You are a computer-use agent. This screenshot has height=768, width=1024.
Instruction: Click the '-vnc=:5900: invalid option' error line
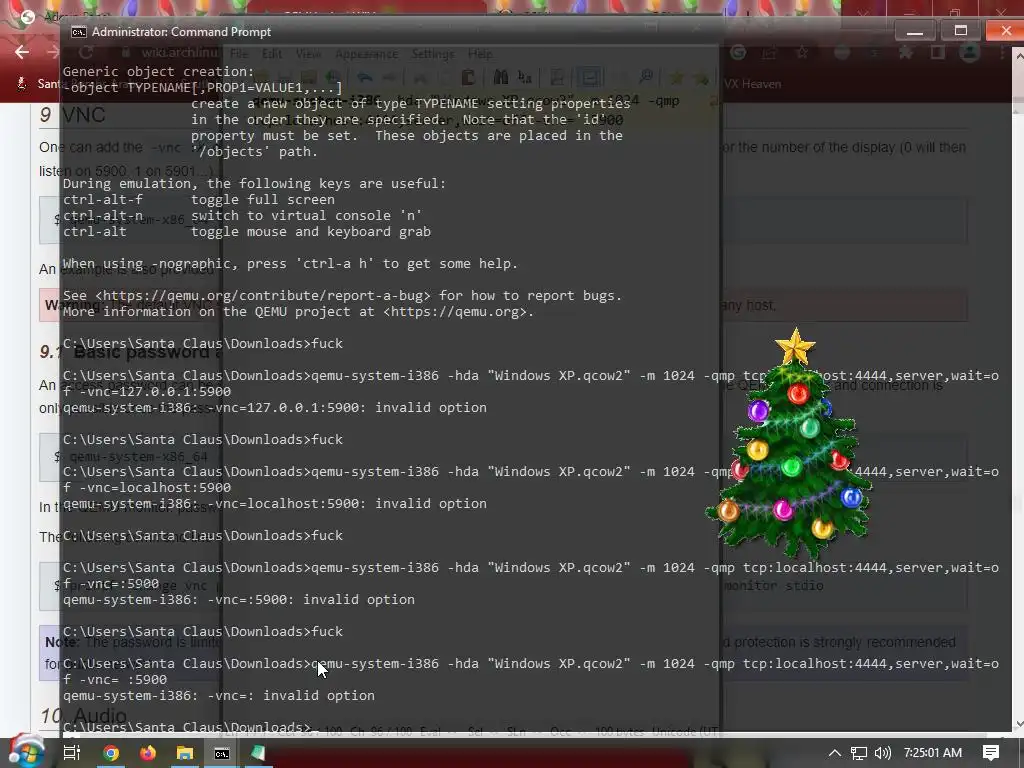239,600
